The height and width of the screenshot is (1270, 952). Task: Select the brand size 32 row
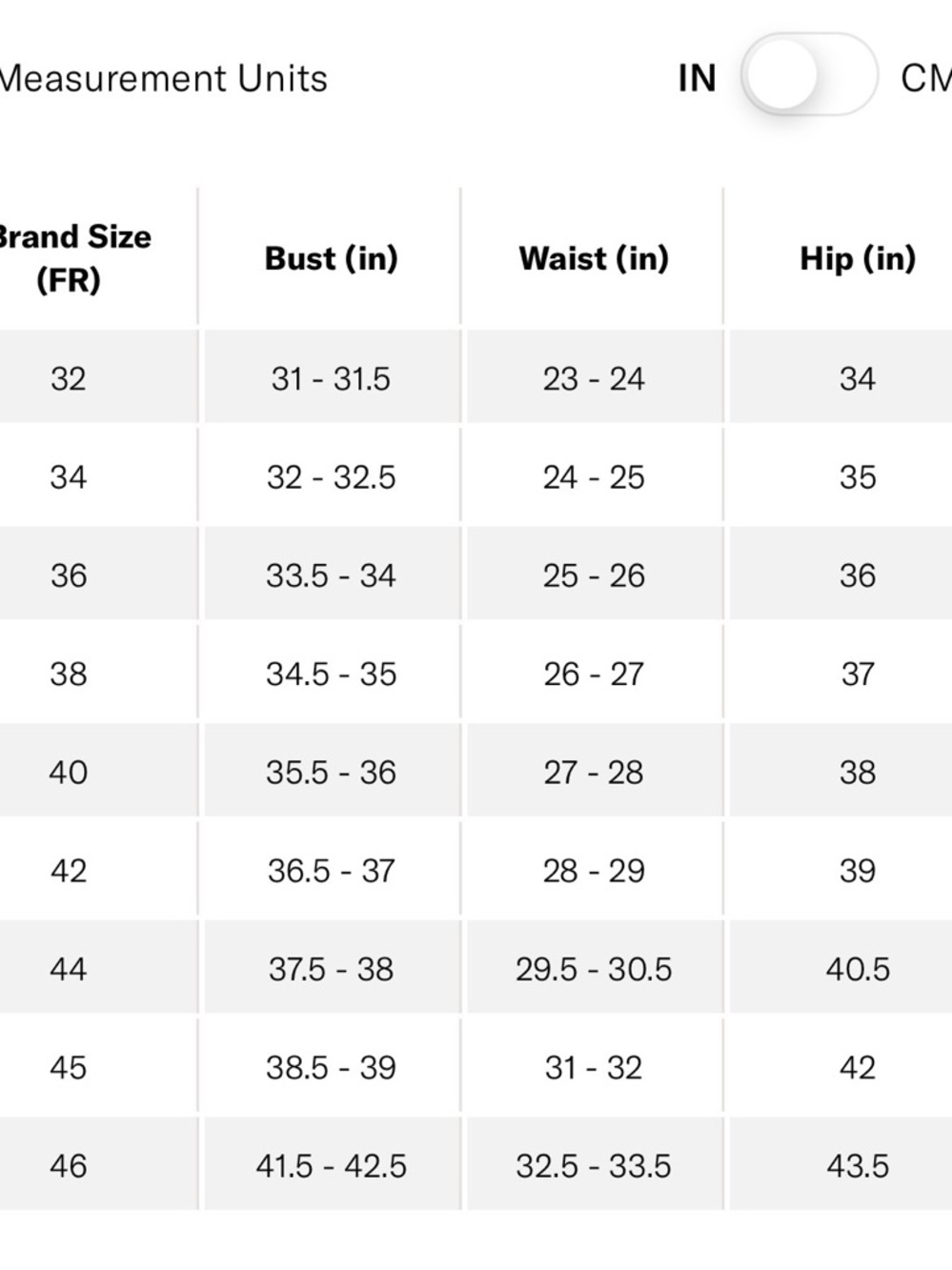(x=476, y=378)
